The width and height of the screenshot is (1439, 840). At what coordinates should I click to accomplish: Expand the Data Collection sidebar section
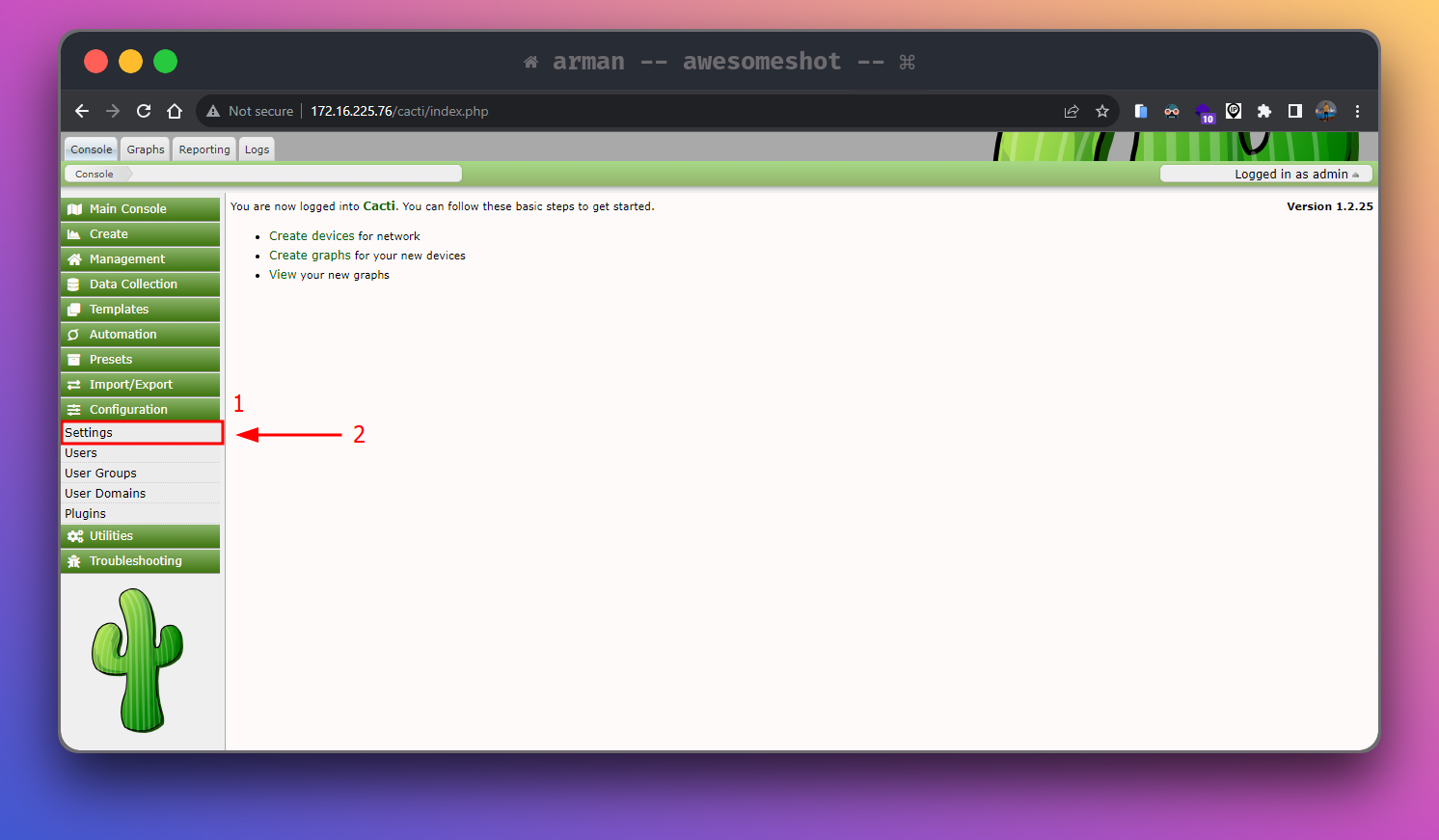point(140,285)
